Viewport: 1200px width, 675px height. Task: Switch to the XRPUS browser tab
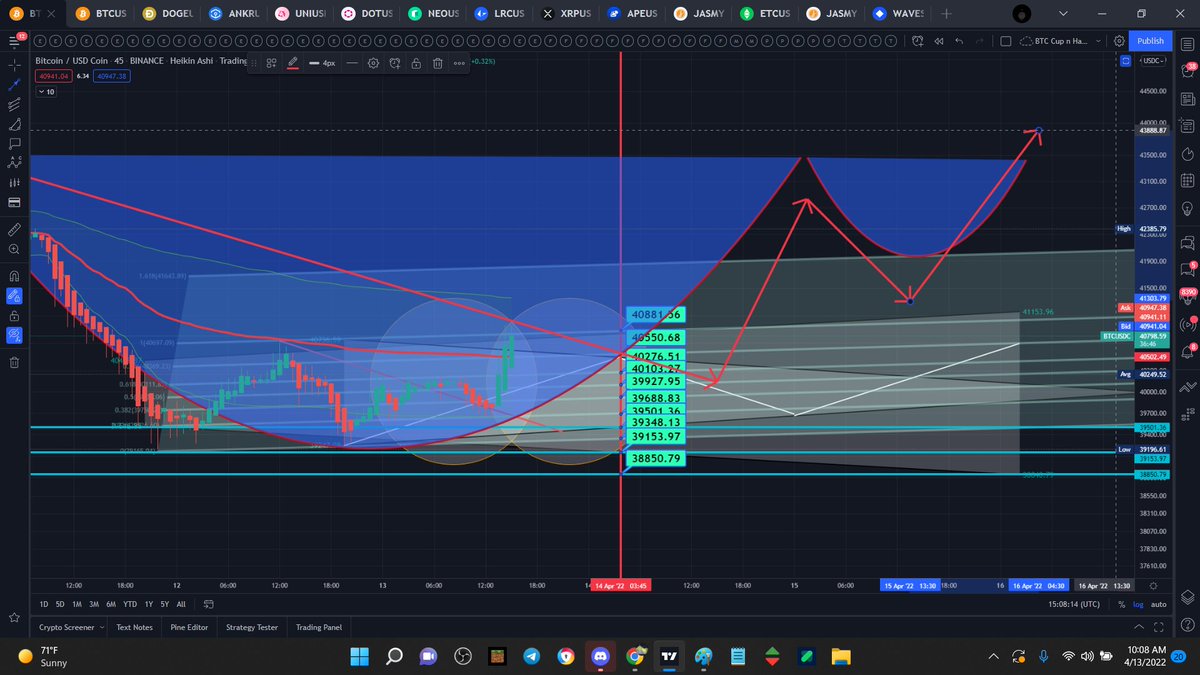coord(566,14)
